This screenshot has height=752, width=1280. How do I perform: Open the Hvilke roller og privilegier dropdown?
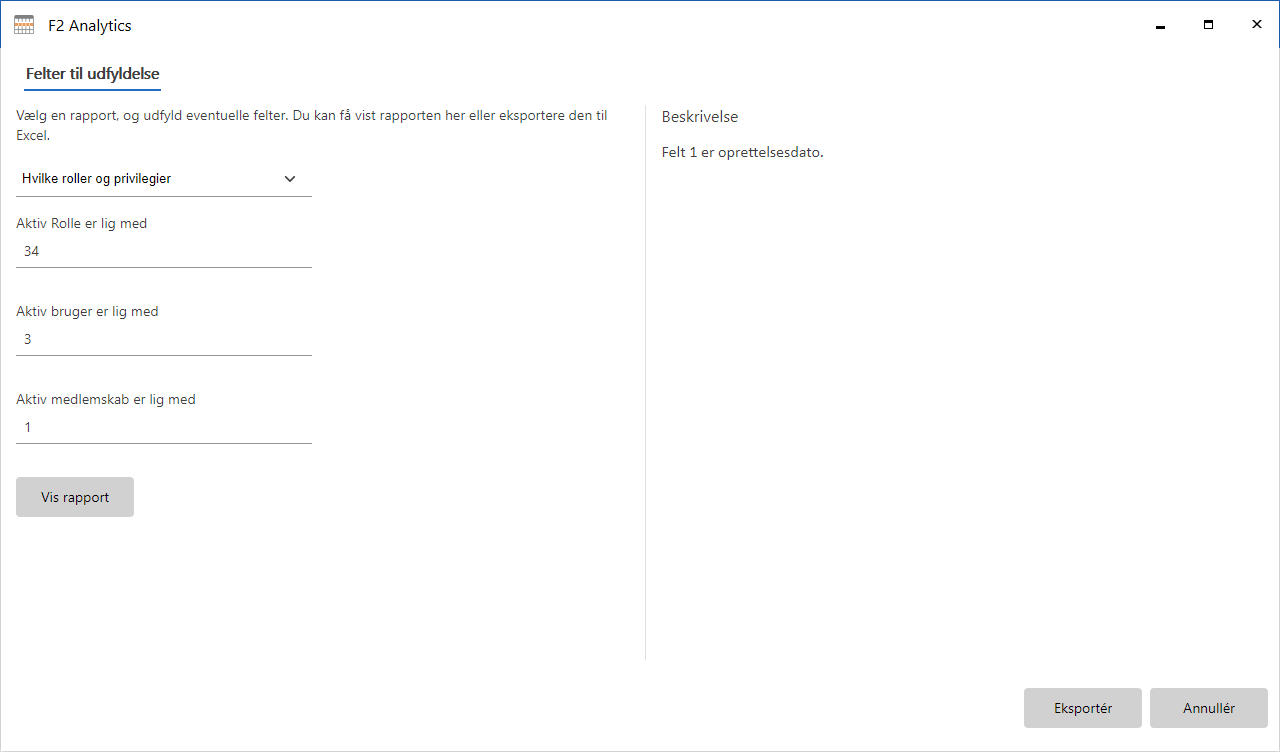click(x=150, y=179)
